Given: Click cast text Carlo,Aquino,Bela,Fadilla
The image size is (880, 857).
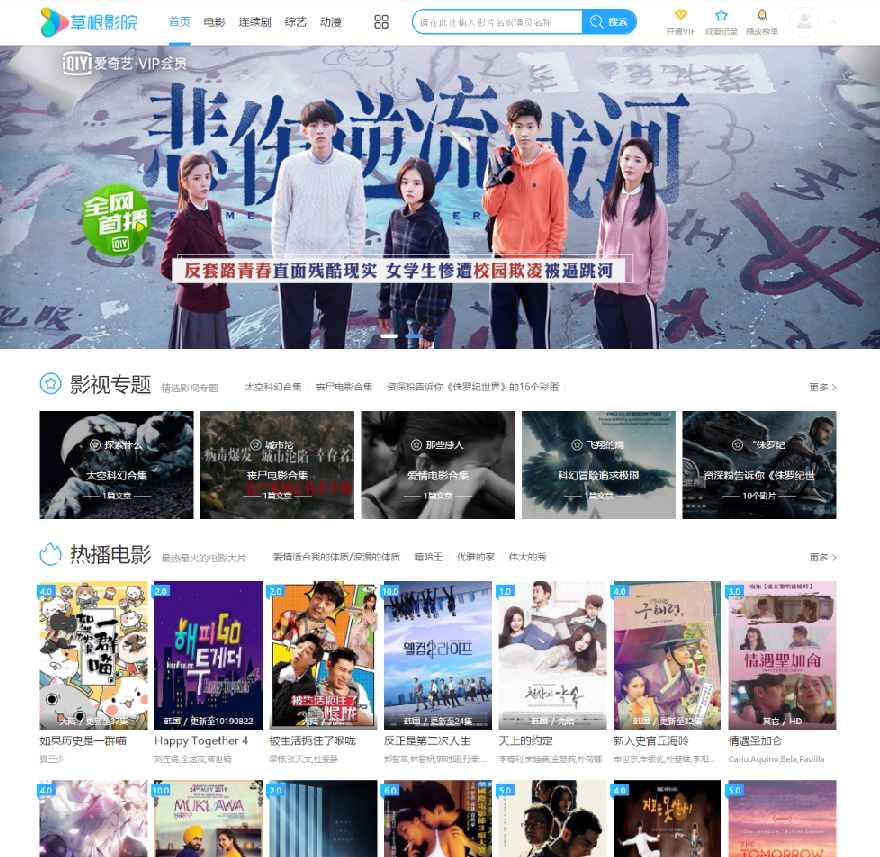Looking at the screenshot, I should [x=776, y=759].
